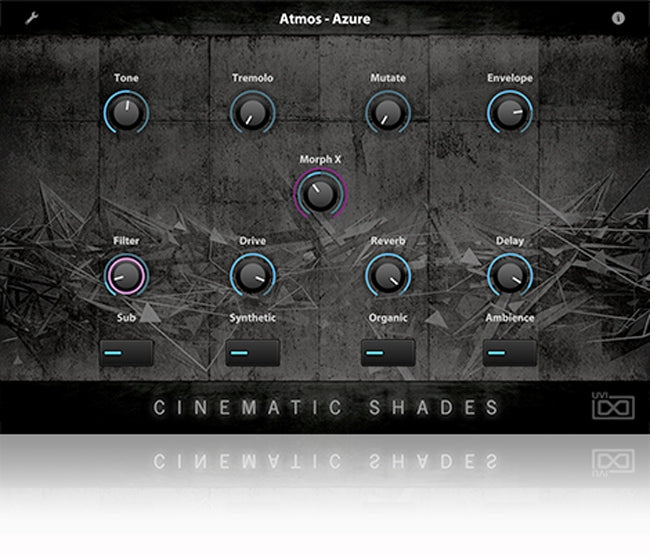The image size is (650, 556).
Task: Click the Reverb label
Action: (x=388, y=241)
